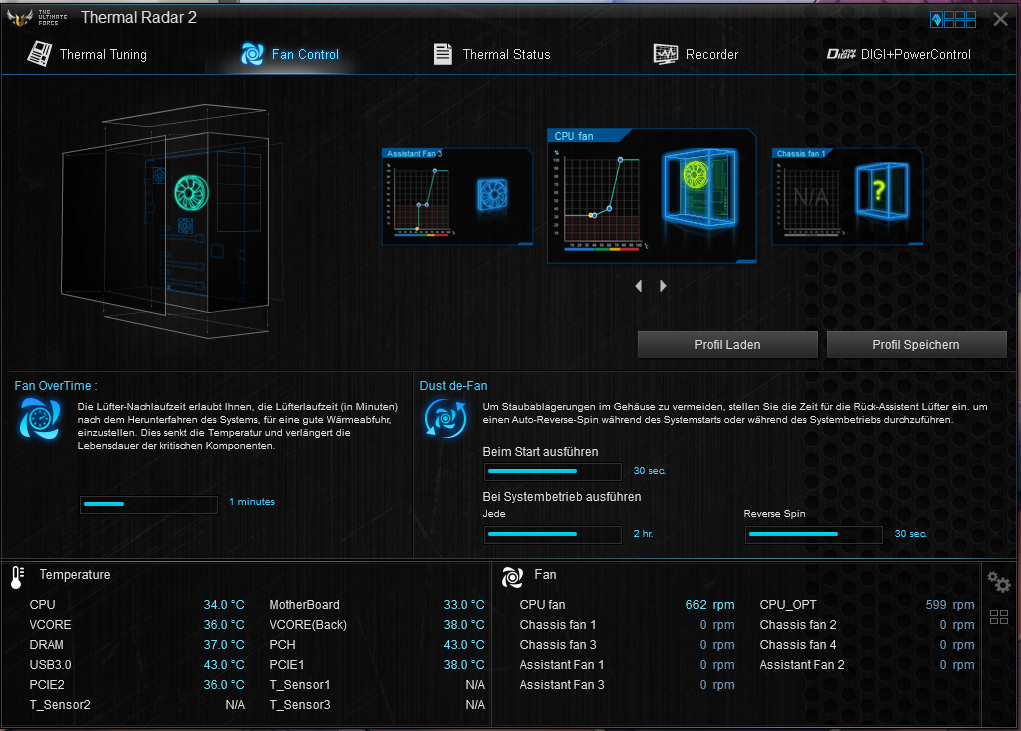Click the Temperature thermometer icon
1021x731 pixels.
point(18,577)
